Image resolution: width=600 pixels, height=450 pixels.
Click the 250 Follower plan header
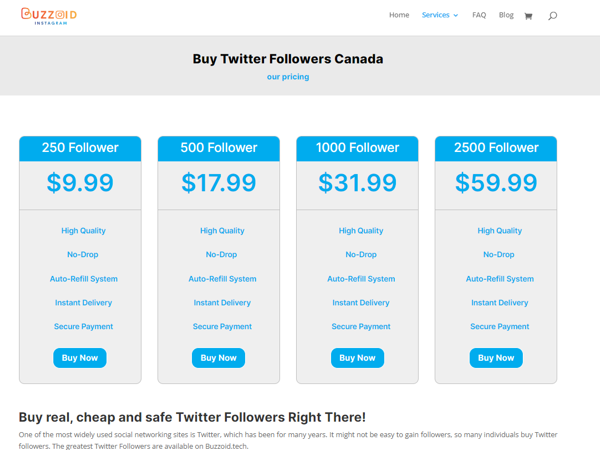(80, 148)
